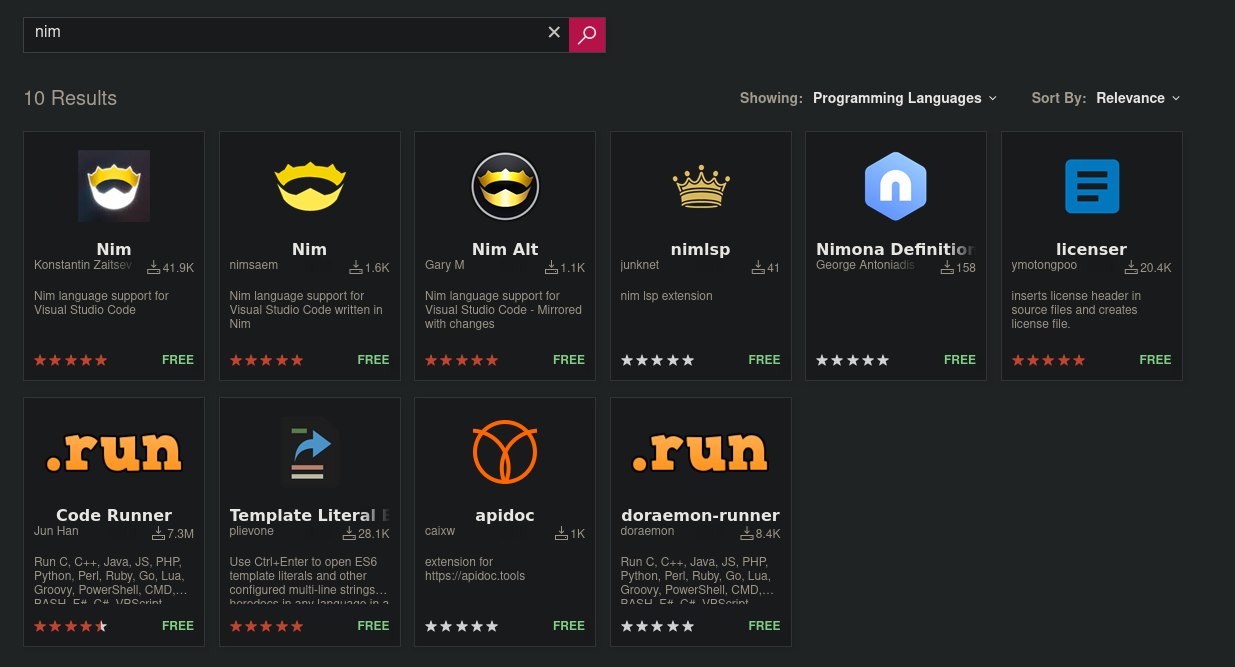Click description 'extension for https://apidoc.tools'

click(x=475, y=569)
